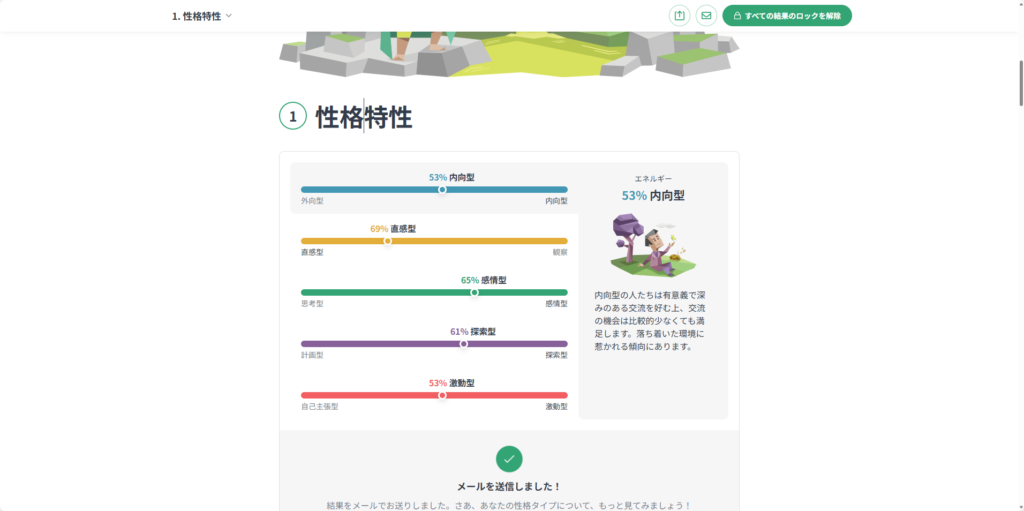Click the 計画型 label under purple bar

(x=312, y=355)
